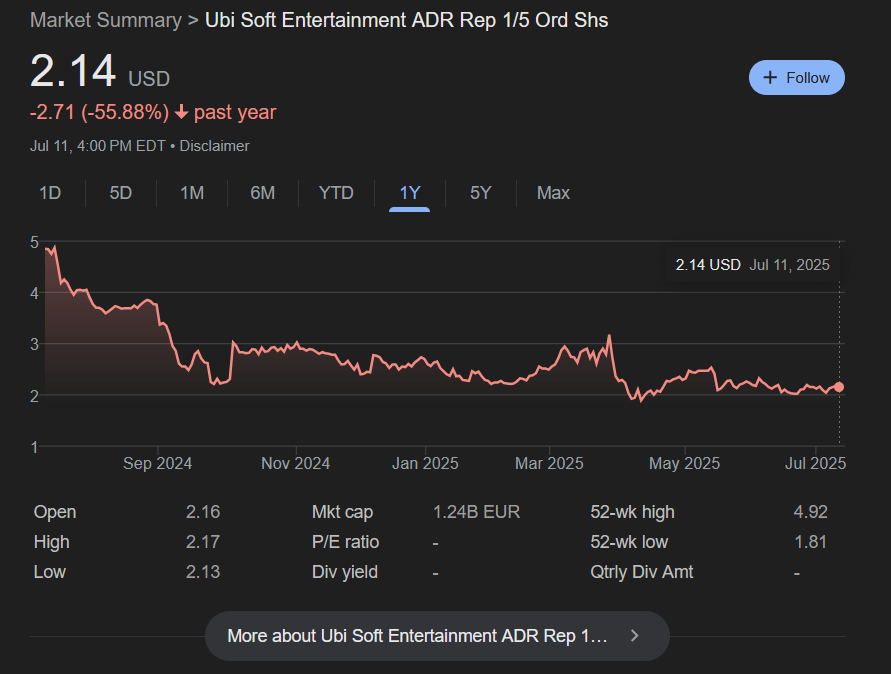
Task: Click the Jul 2025 axis label
Action: pos(815,464)
